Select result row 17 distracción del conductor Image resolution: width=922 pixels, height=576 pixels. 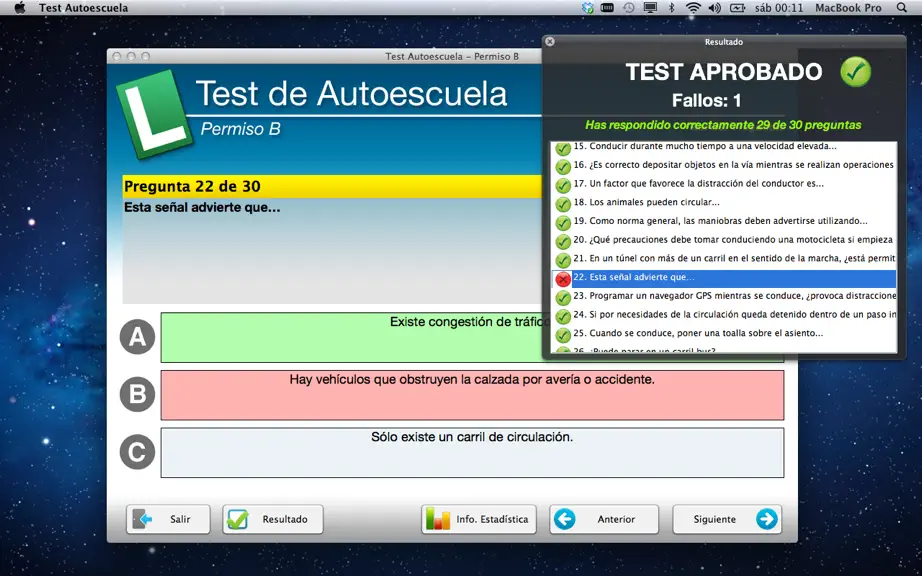click(724, 184)
